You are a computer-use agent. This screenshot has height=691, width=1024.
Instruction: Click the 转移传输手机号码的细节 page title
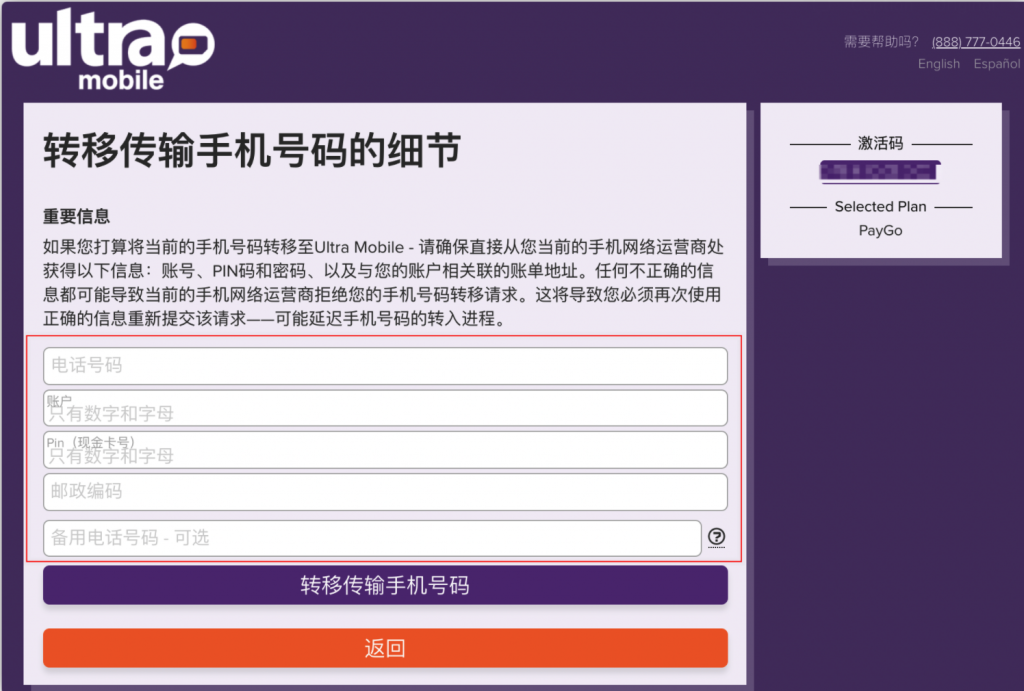pyautogui.click(x=252, y=150)
